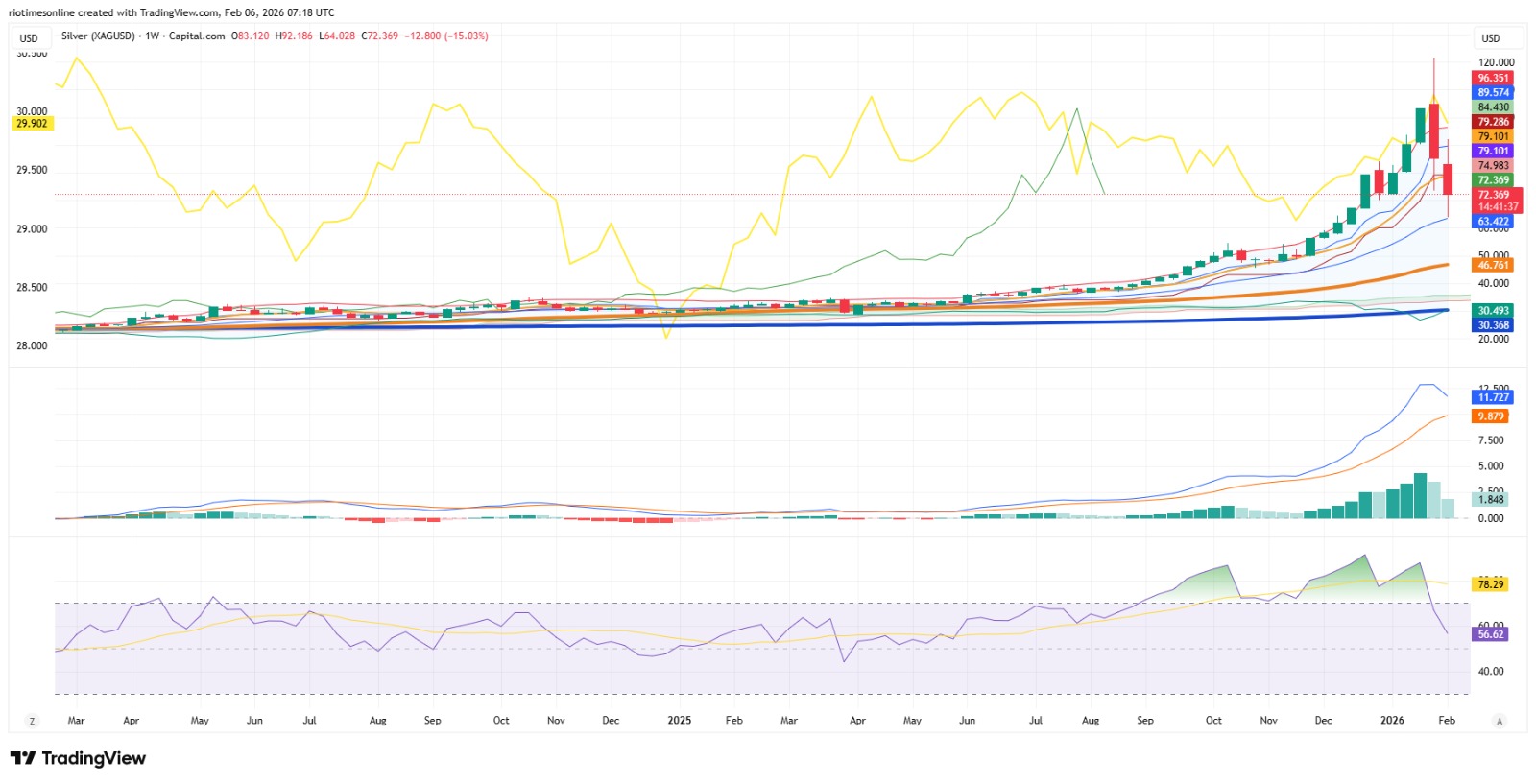Click the 2025 marker on the time axis
The width and height of the screenshot is (1536, 784).
(x=679, y=720)
